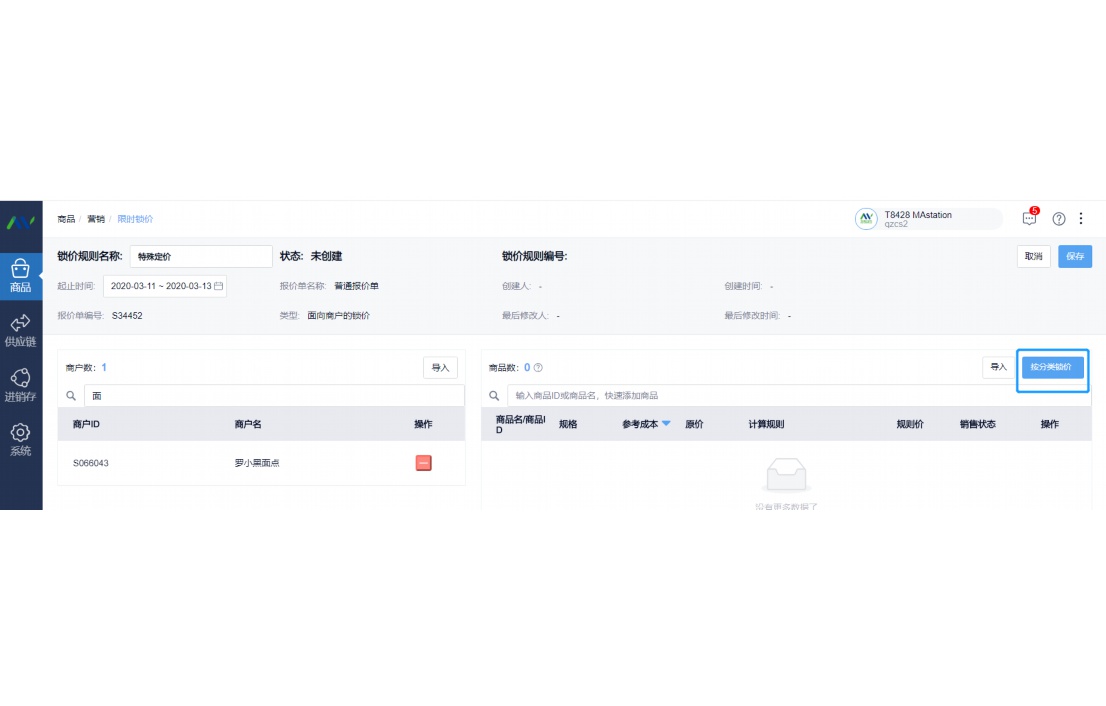
Task: Click the 普通报价单 quotation name
Action: click(356, 286)
